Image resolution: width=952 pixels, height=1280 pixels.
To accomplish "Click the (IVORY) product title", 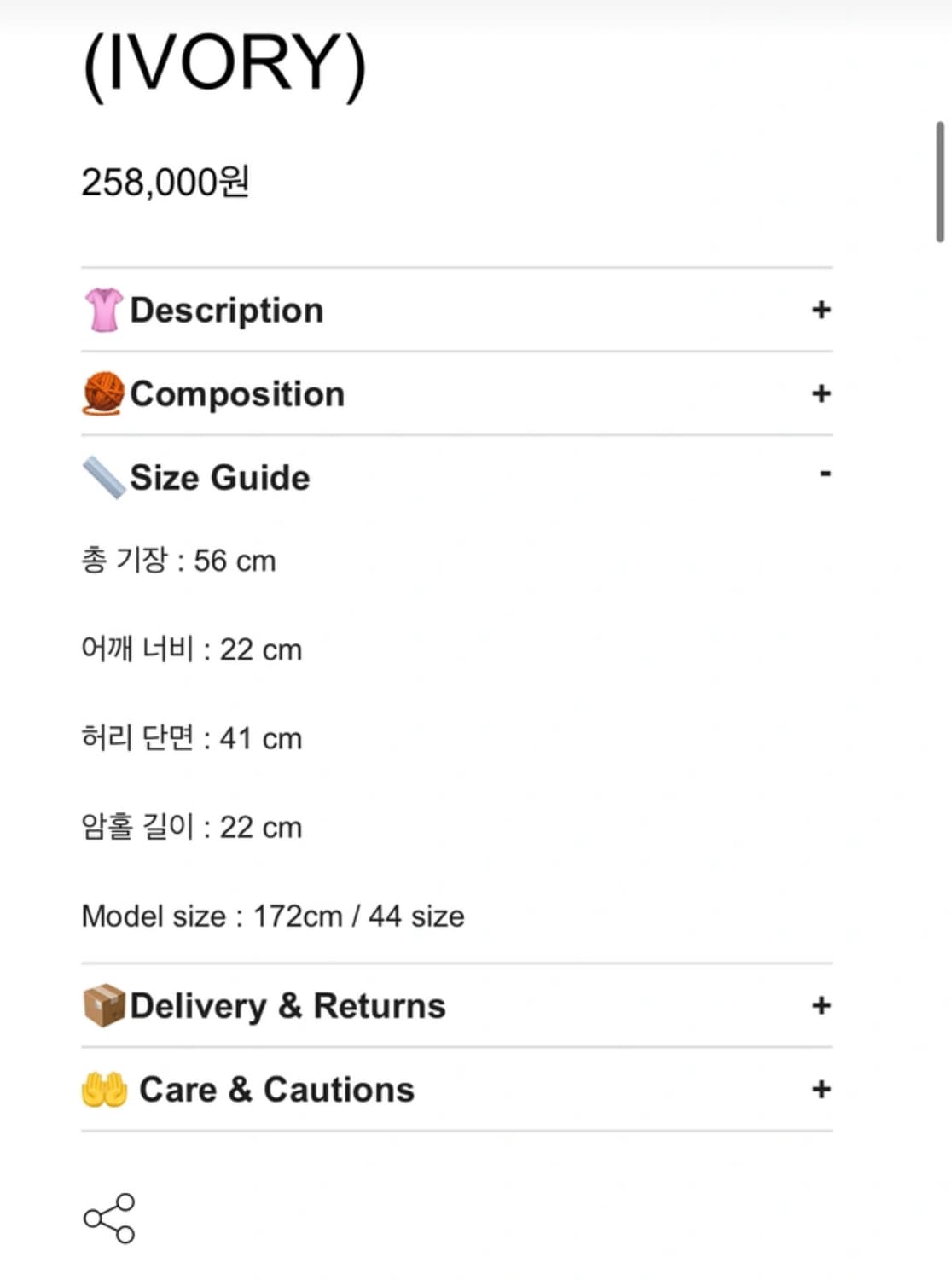I will coord(224,64).
